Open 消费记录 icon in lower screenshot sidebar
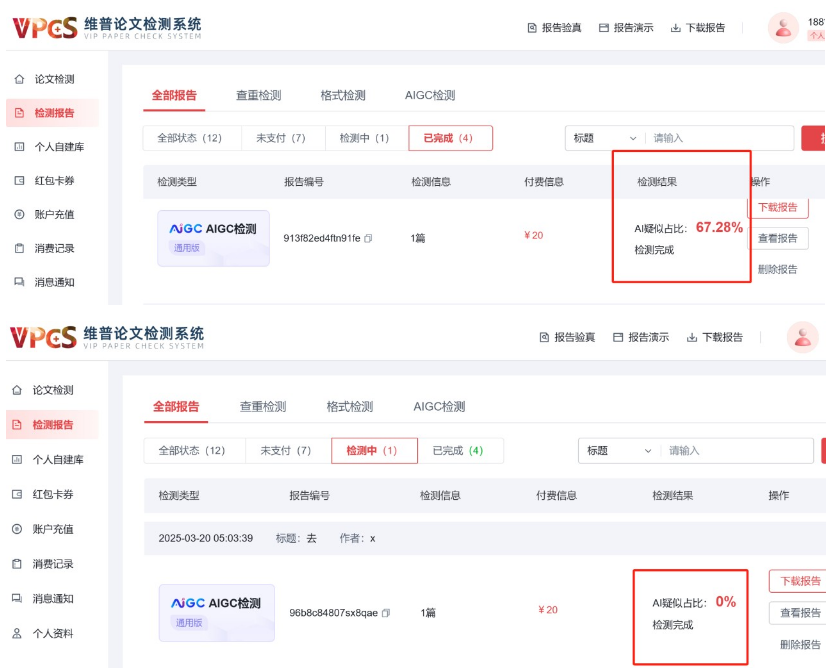 coord(17,564)
